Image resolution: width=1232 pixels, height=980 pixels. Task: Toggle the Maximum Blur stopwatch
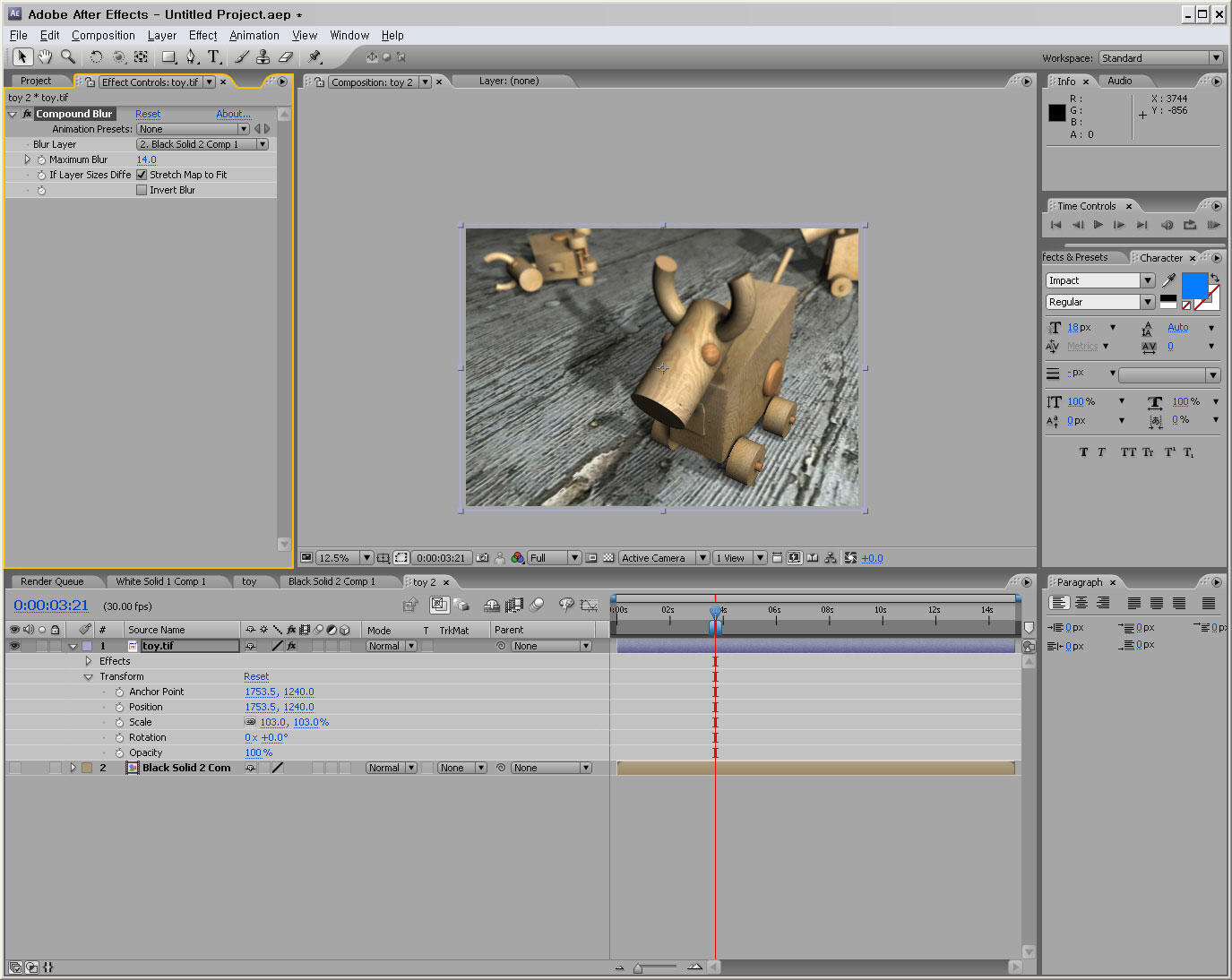tap(41, 159)
